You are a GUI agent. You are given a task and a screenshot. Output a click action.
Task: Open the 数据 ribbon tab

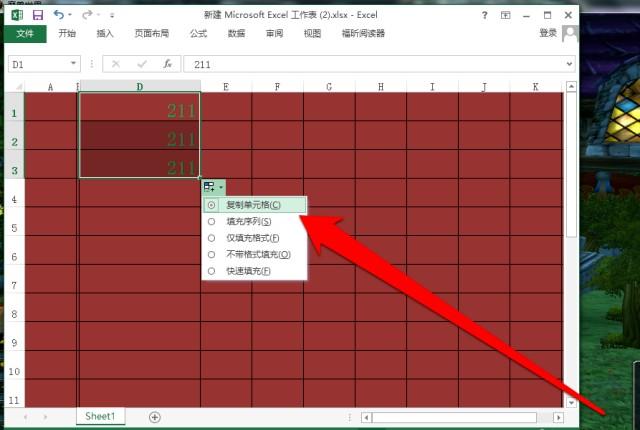pos(236,33)
